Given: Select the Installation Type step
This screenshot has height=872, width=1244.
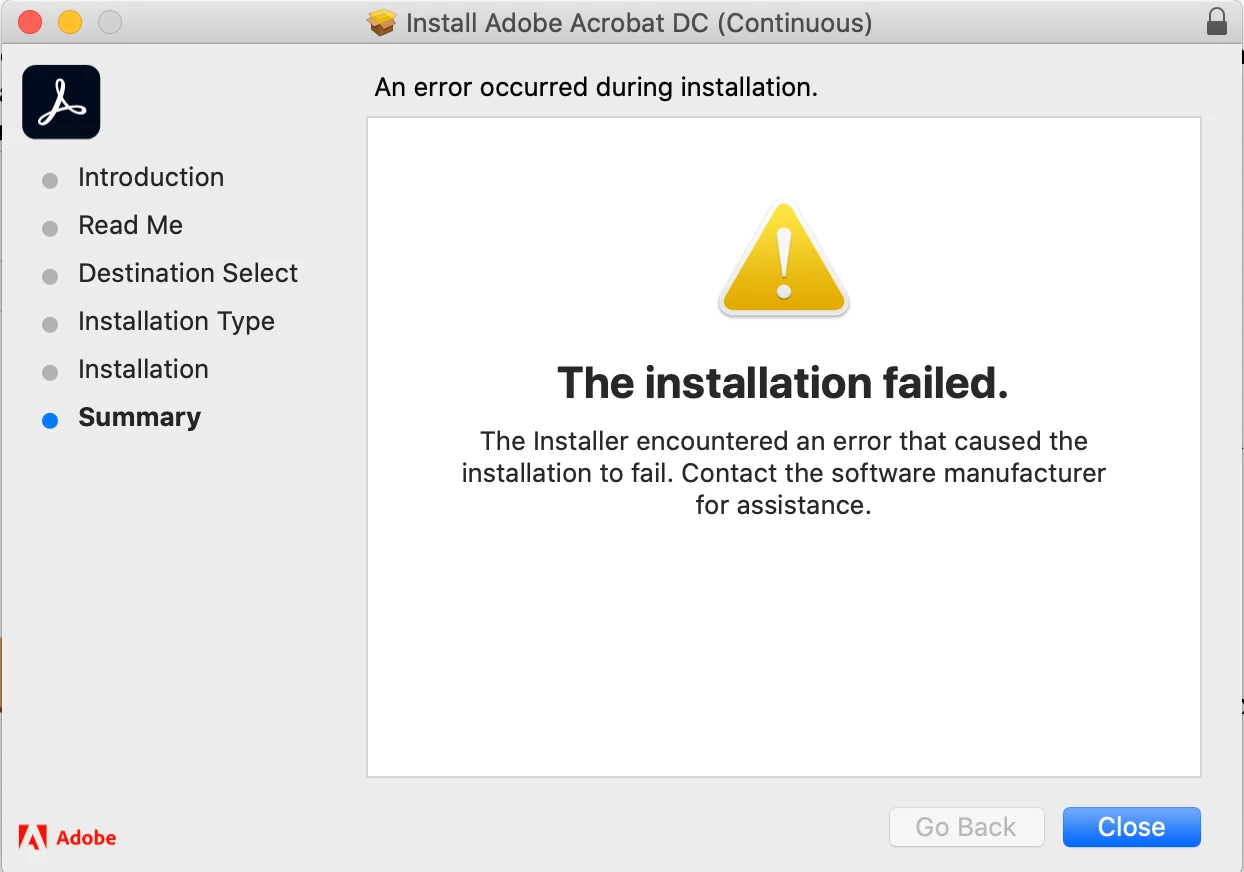Looking at the screenshot, I should [176, 321].
